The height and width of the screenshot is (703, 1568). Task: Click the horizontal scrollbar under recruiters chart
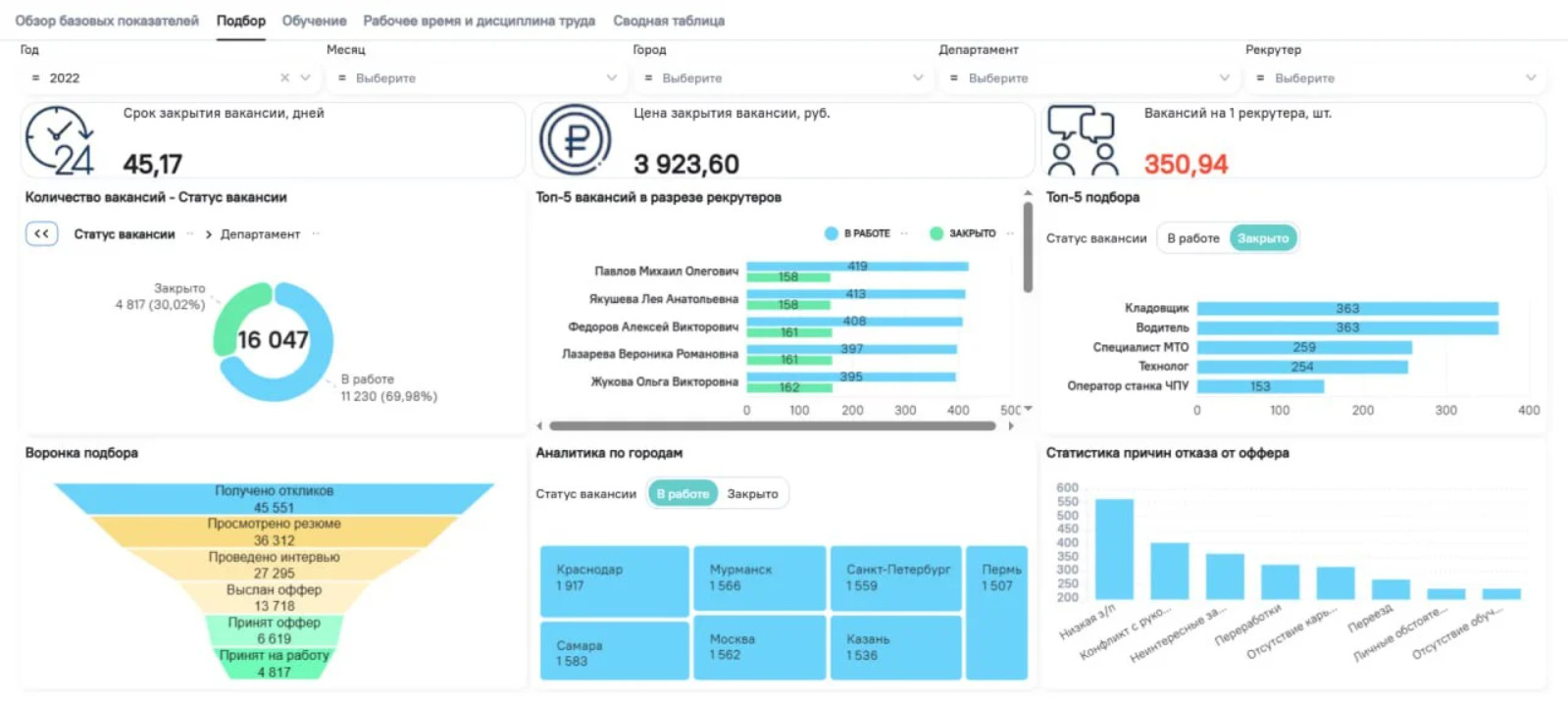pos(773,427)
